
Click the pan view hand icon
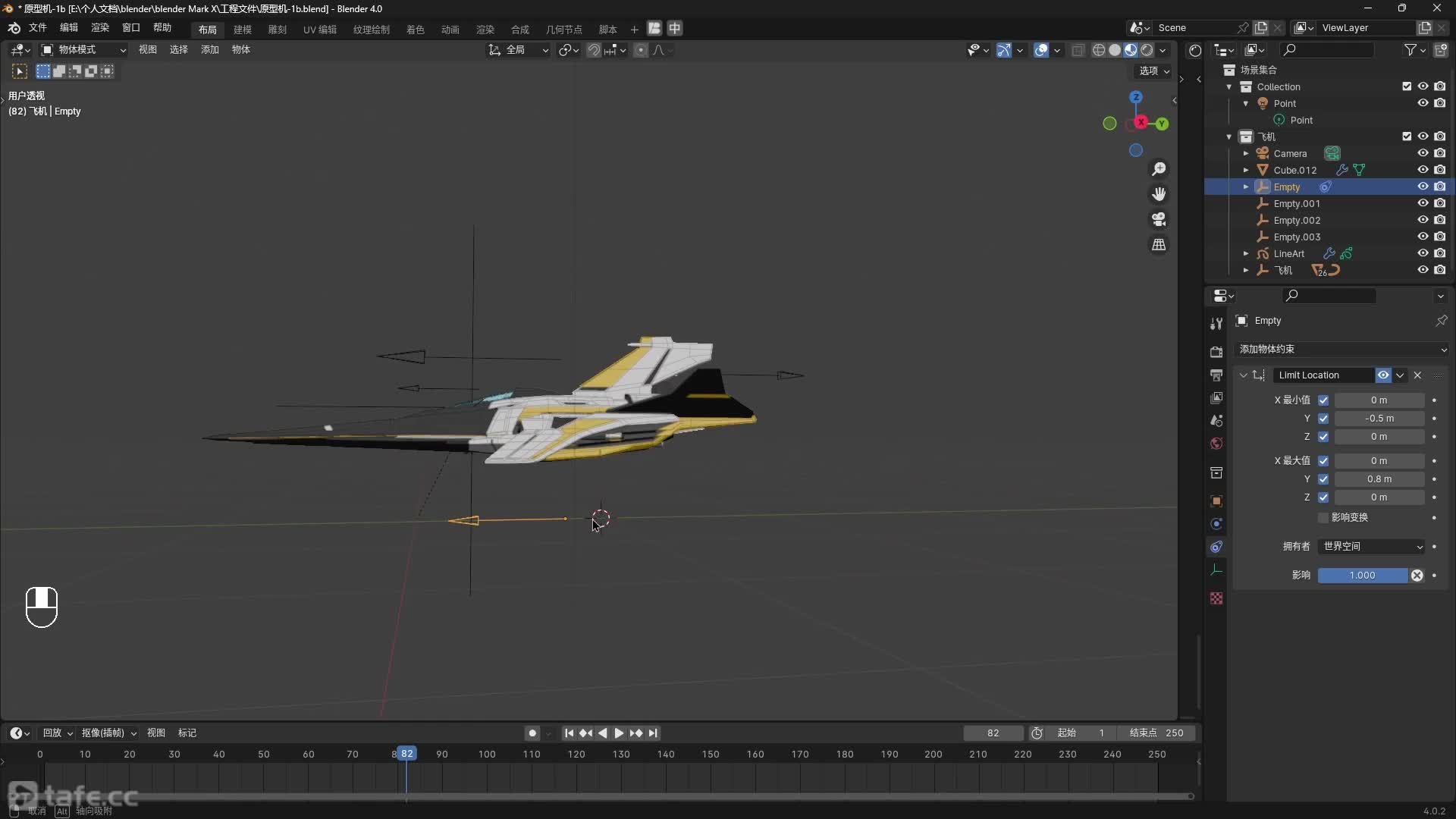(x=1159, y=194)
